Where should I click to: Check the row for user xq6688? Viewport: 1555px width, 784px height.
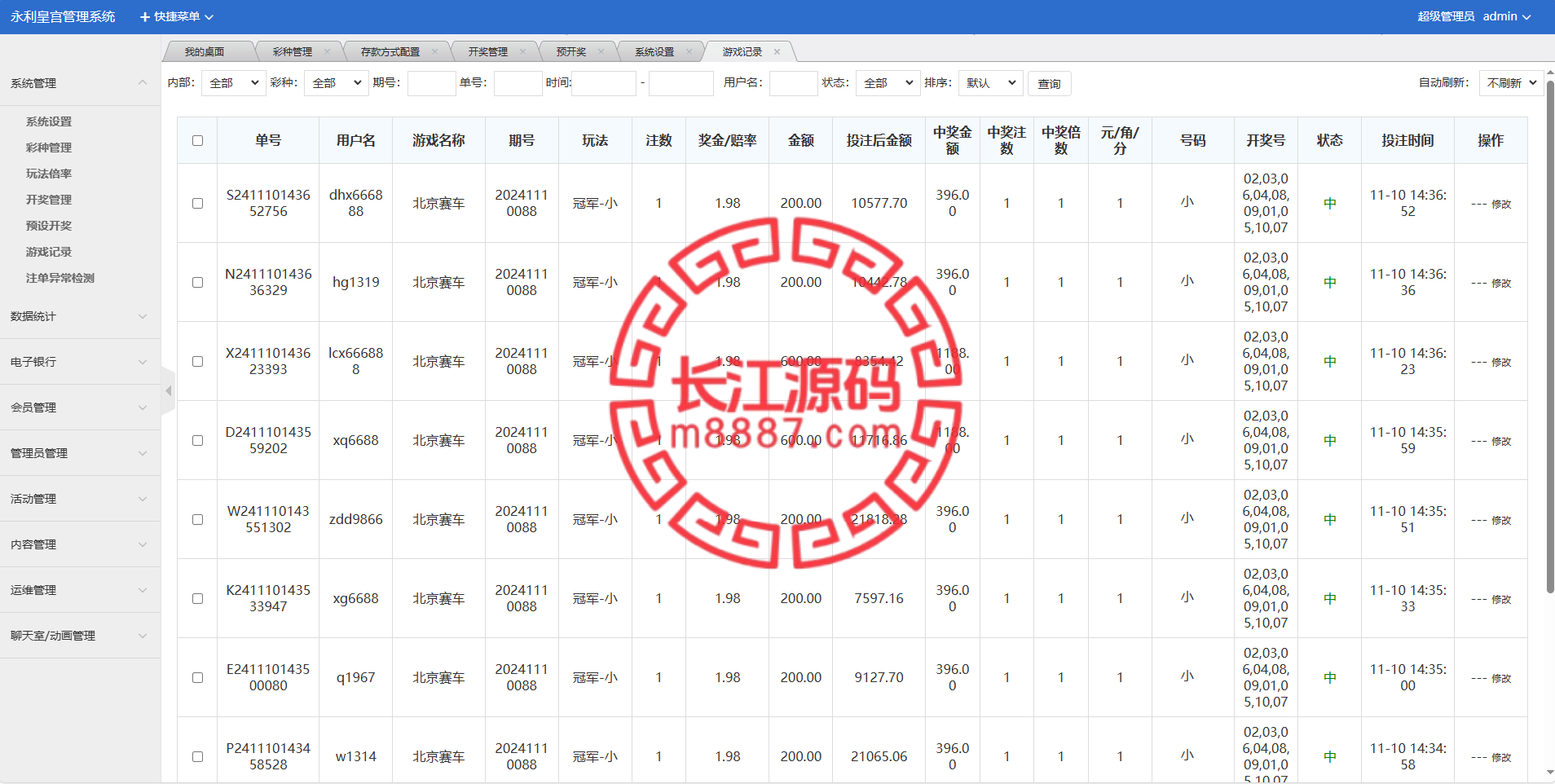tap(197, 441)
